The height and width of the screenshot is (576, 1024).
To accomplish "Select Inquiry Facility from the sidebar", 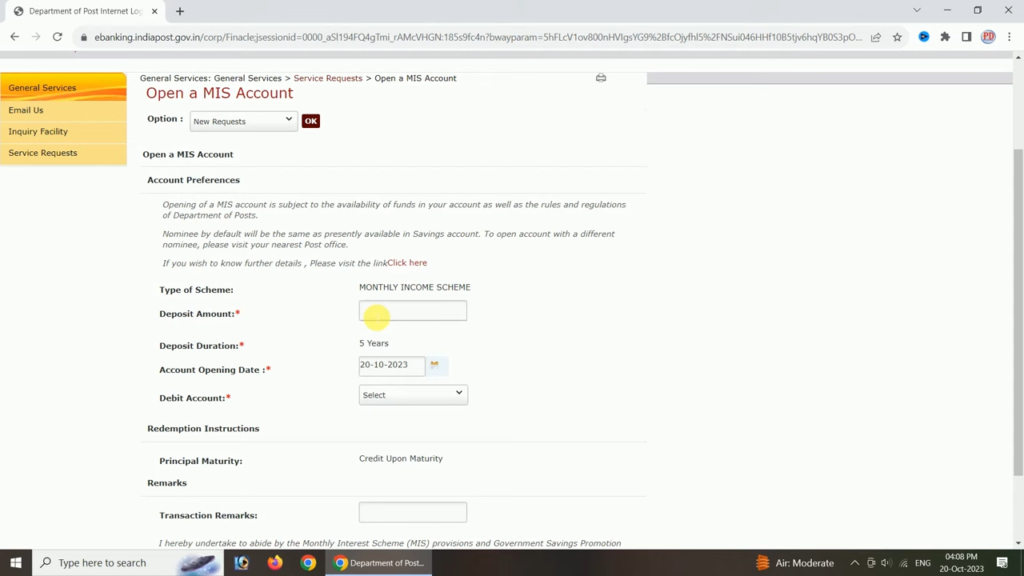I will point(38,132).
